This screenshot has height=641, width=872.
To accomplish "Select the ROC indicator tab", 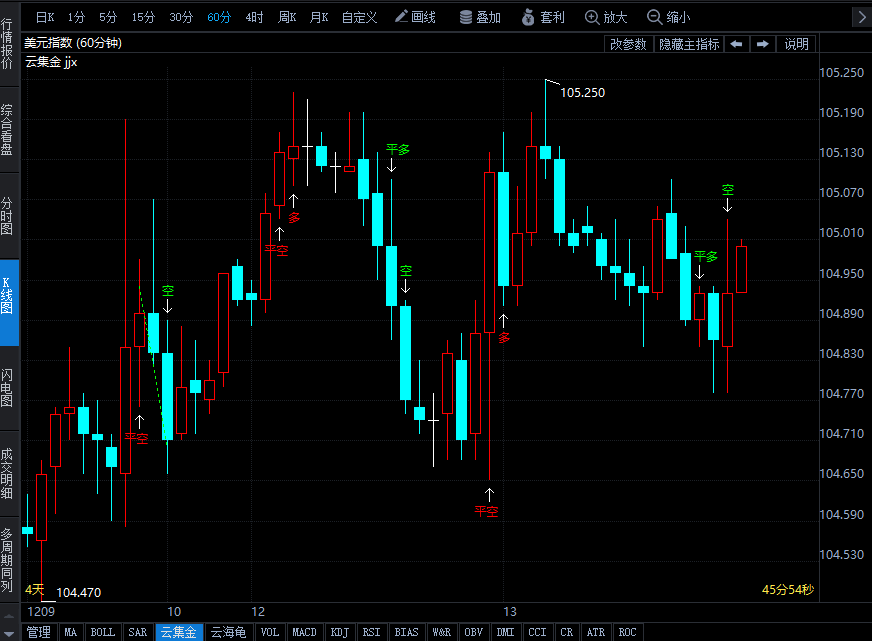I will click(x=628, y=632).
